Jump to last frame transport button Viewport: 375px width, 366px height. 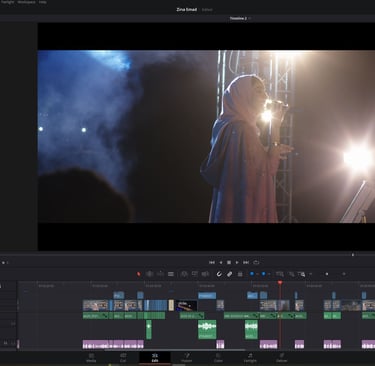tap(246, 263)
